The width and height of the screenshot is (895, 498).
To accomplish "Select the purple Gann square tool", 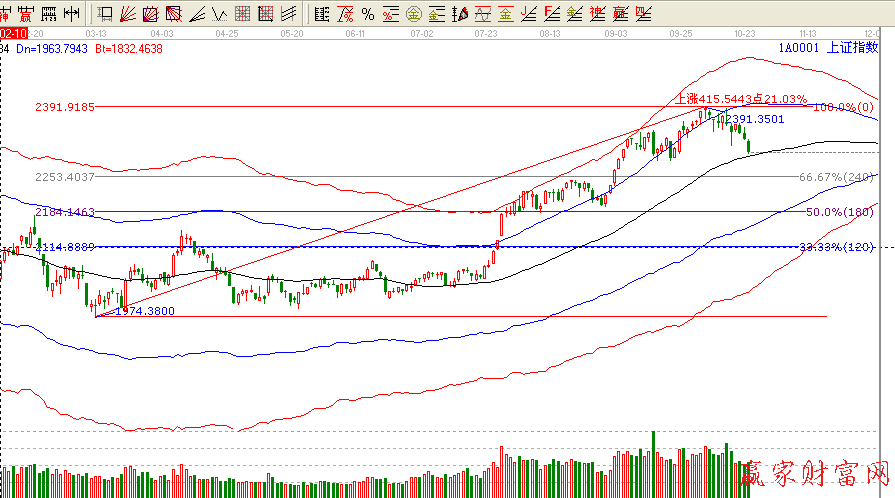I will 151,13.
